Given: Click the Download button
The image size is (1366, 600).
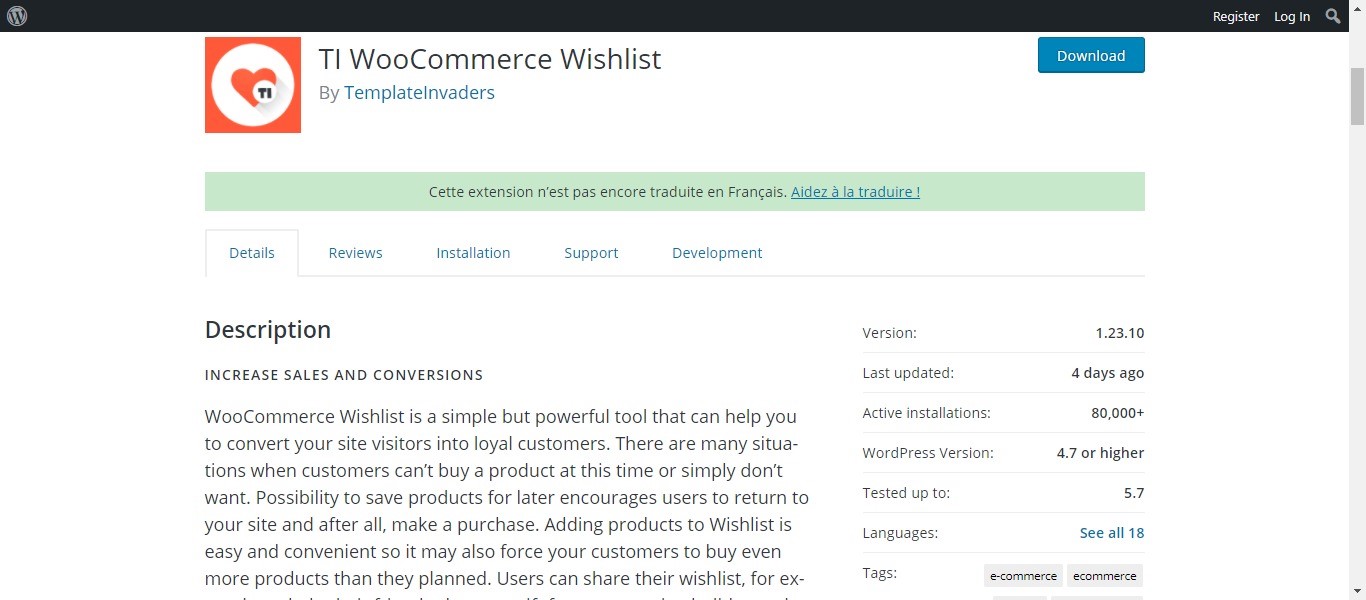Looking at the screenshot, I should coord(1091,56).
